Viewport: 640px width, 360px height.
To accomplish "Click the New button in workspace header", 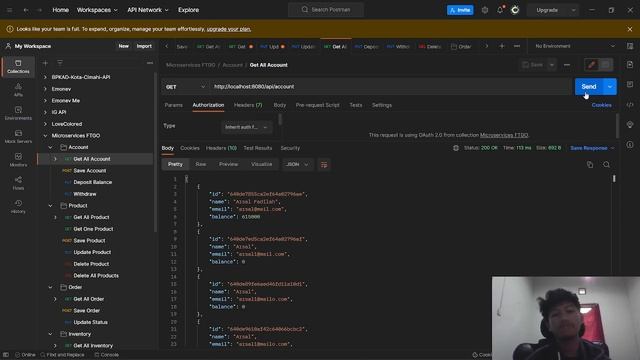I will (x=124, y=46).
